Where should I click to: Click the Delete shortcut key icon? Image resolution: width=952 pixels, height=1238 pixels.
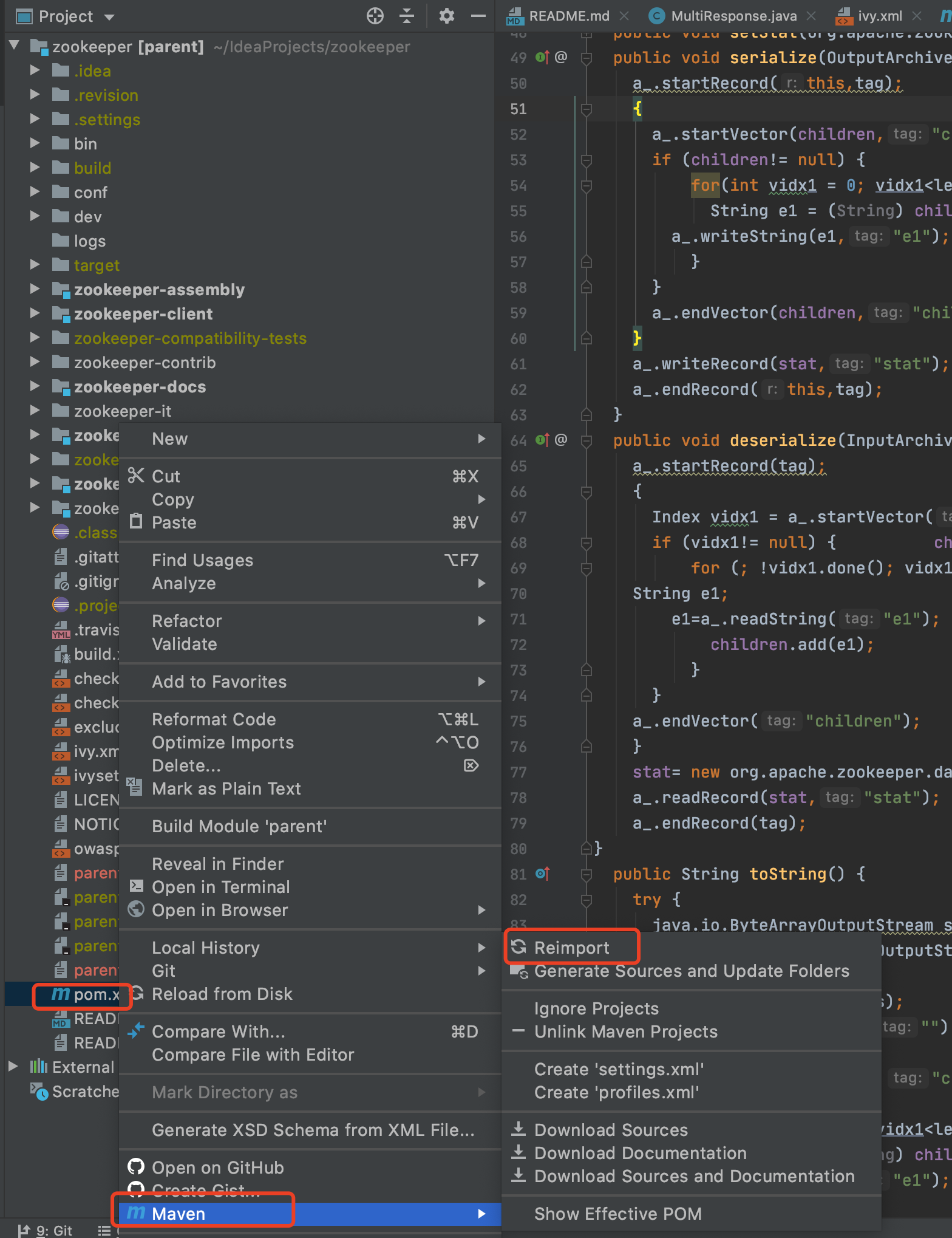tap(471, 765)
